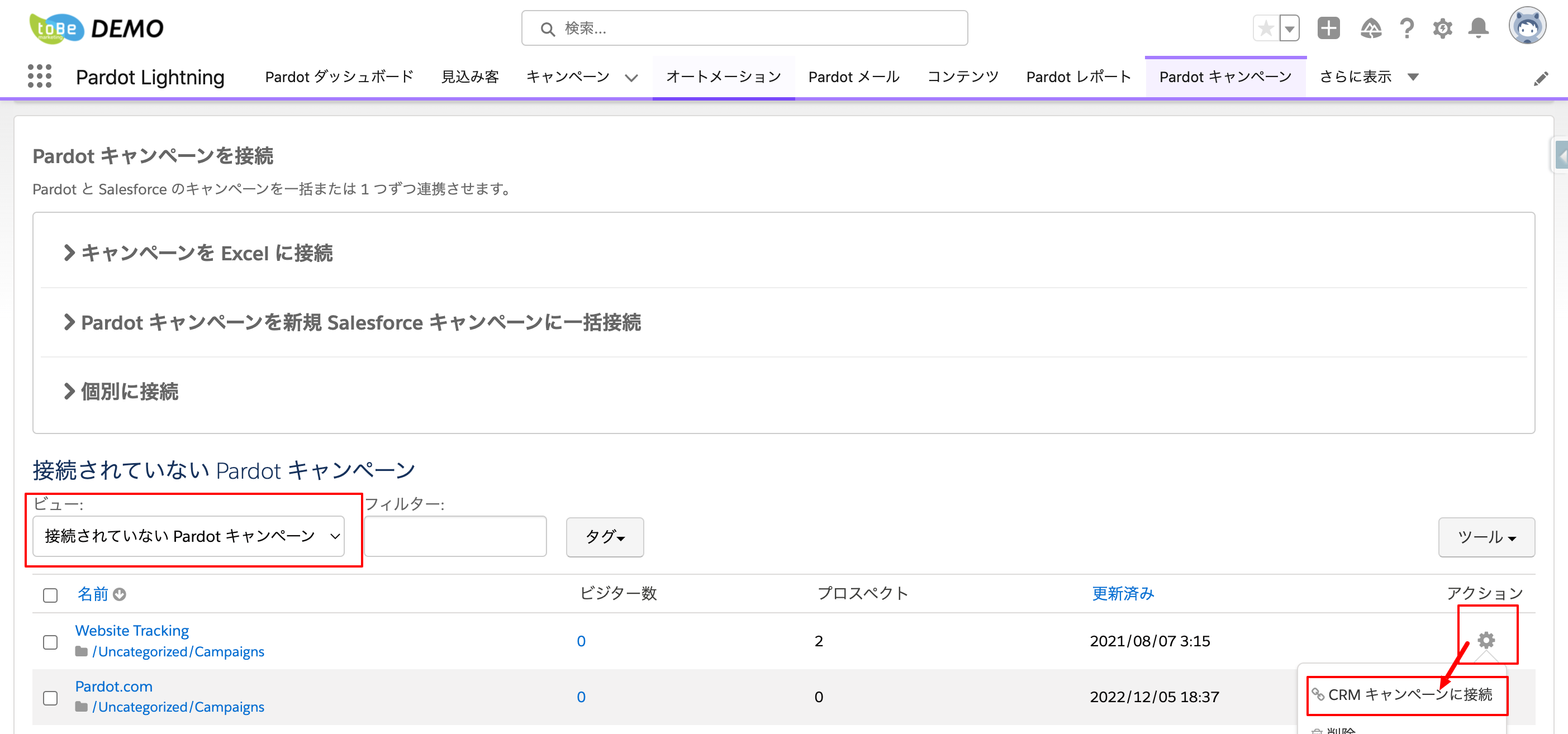This screenshot has width=1568, height=734.
Task: Open the help question mark icon
Action: (1407, 28)
